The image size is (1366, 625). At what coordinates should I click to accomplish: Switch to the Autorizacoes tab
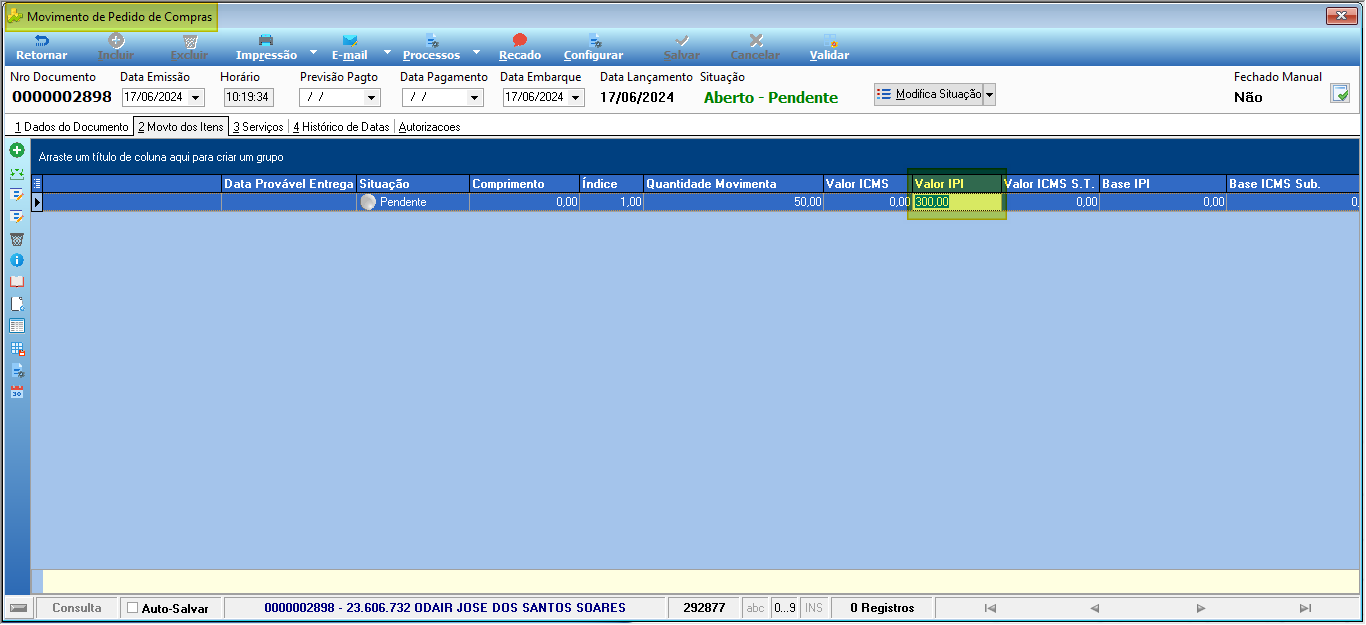tap(429, 127)
